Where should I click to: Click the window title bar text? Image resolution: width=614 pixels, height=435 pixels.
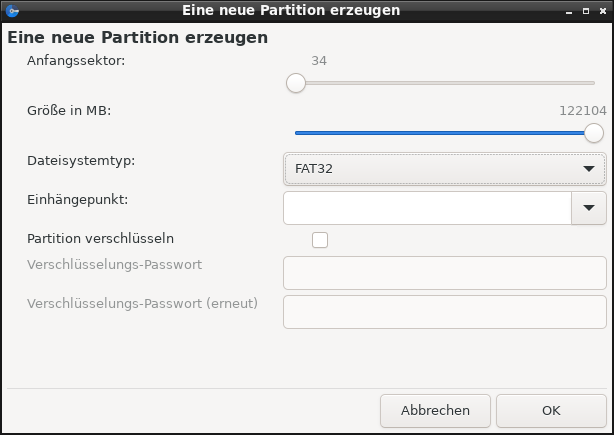[x=291, y=11]
